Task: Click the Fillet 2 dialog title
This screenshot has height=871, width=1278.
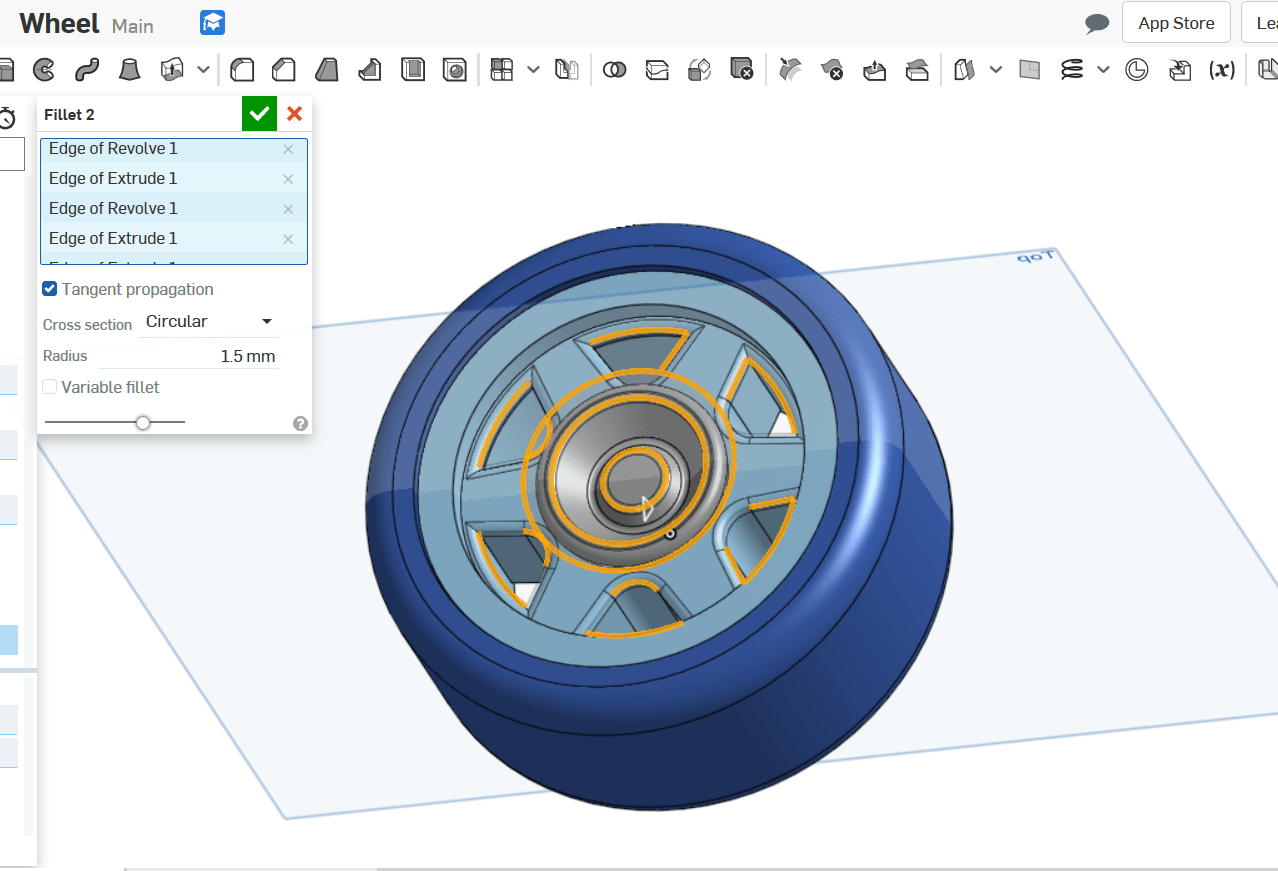Action: point(69,115)
